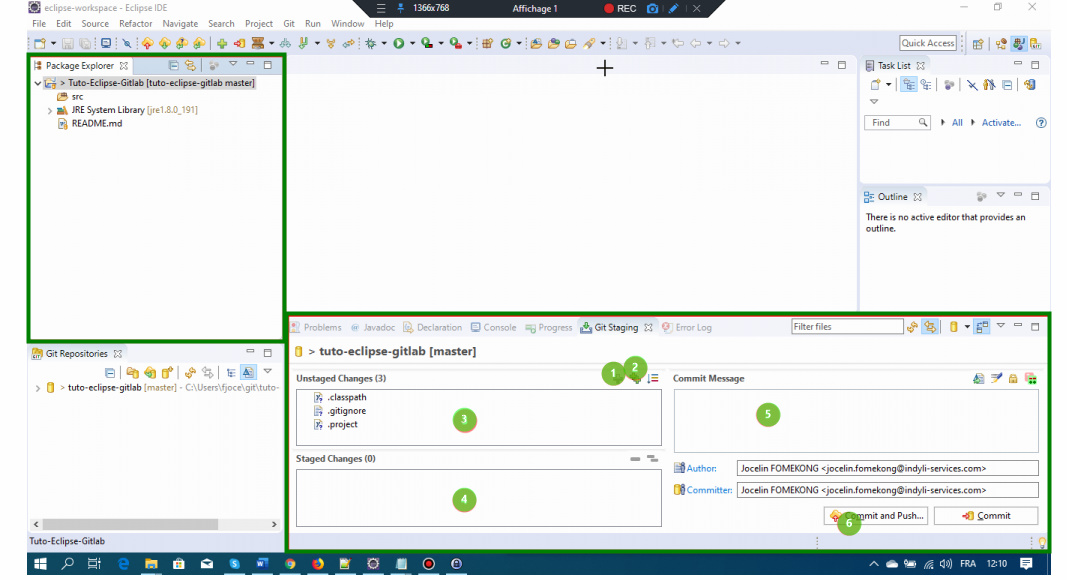Open the Git menu
The height and width of the screenshot is (580, 1067).
(289, 24)
